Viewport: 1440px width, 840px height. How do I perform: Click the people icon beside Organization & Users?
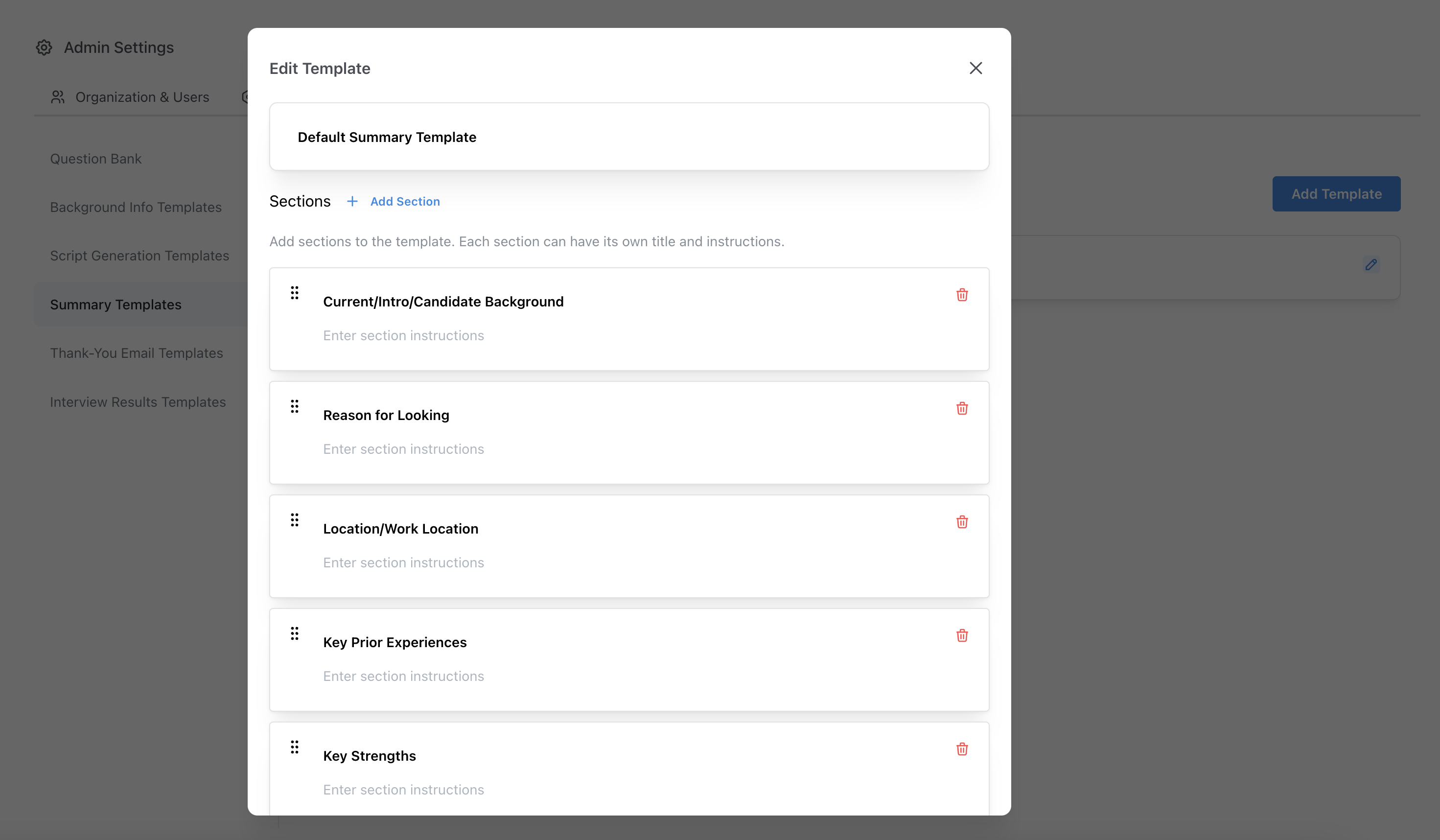click(57, 97)
